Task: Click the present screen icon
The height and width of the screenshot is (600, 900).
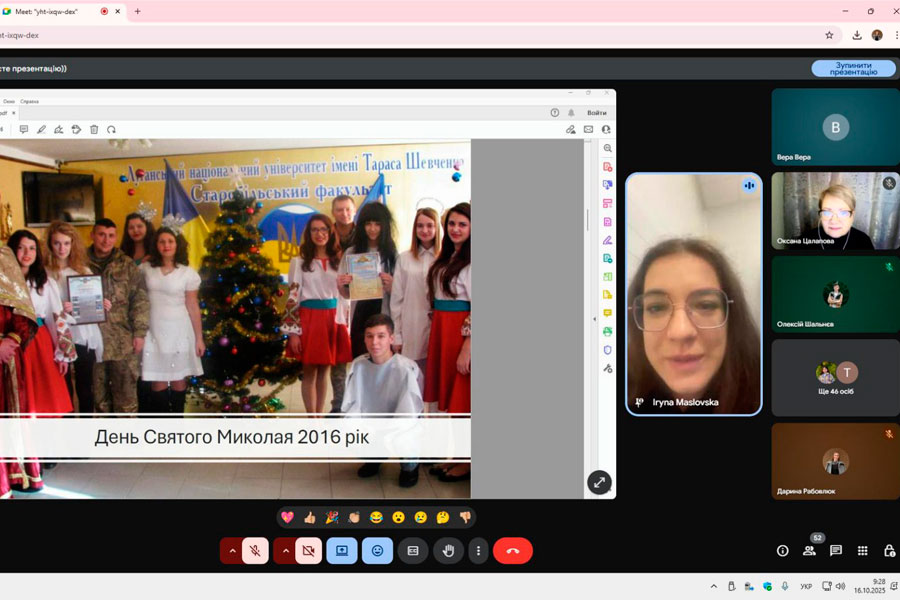Action: point(342,550)
